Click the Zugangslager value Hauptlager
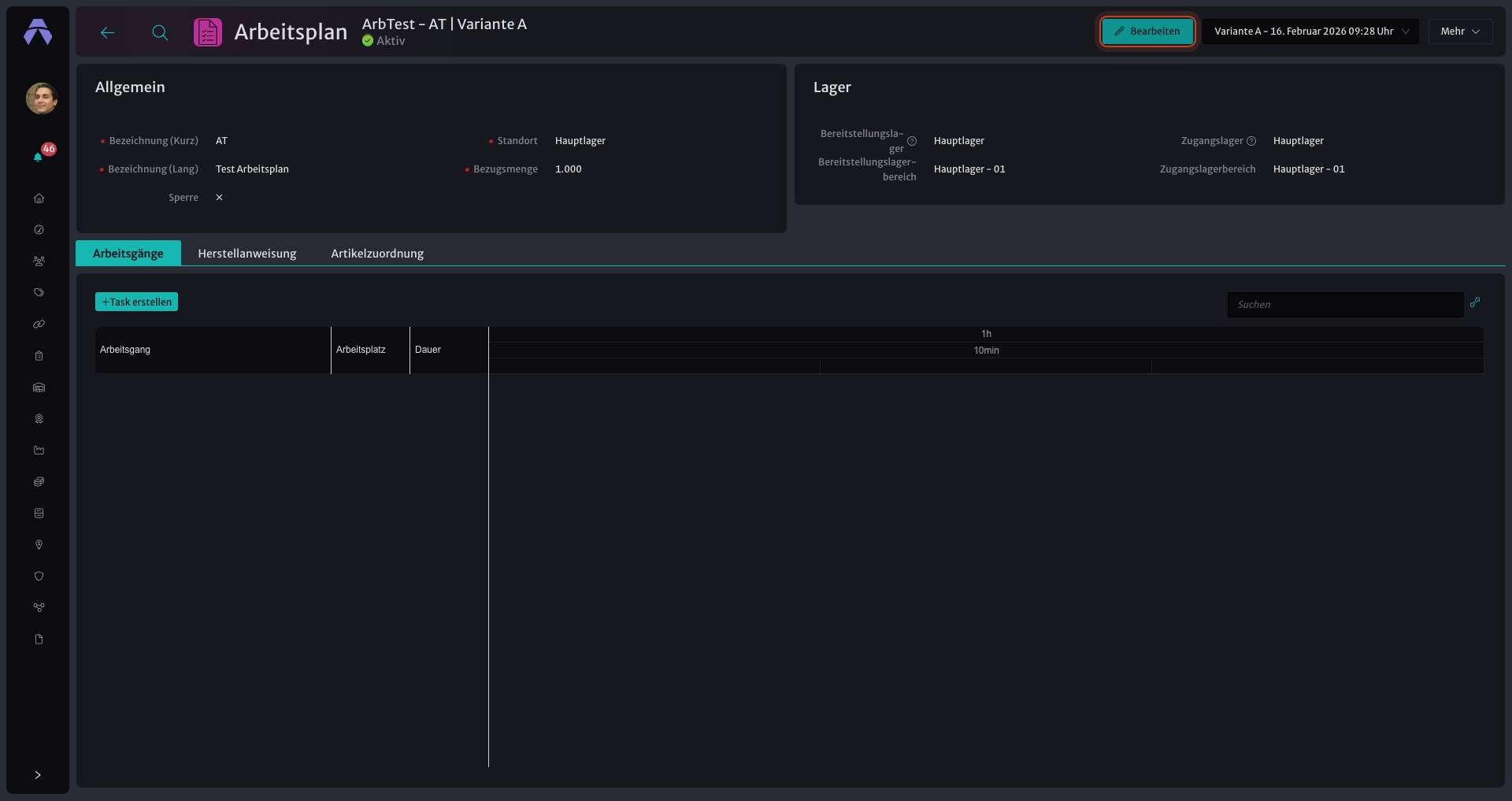Screen dimensions: 1512x801 click(1299, 141)
